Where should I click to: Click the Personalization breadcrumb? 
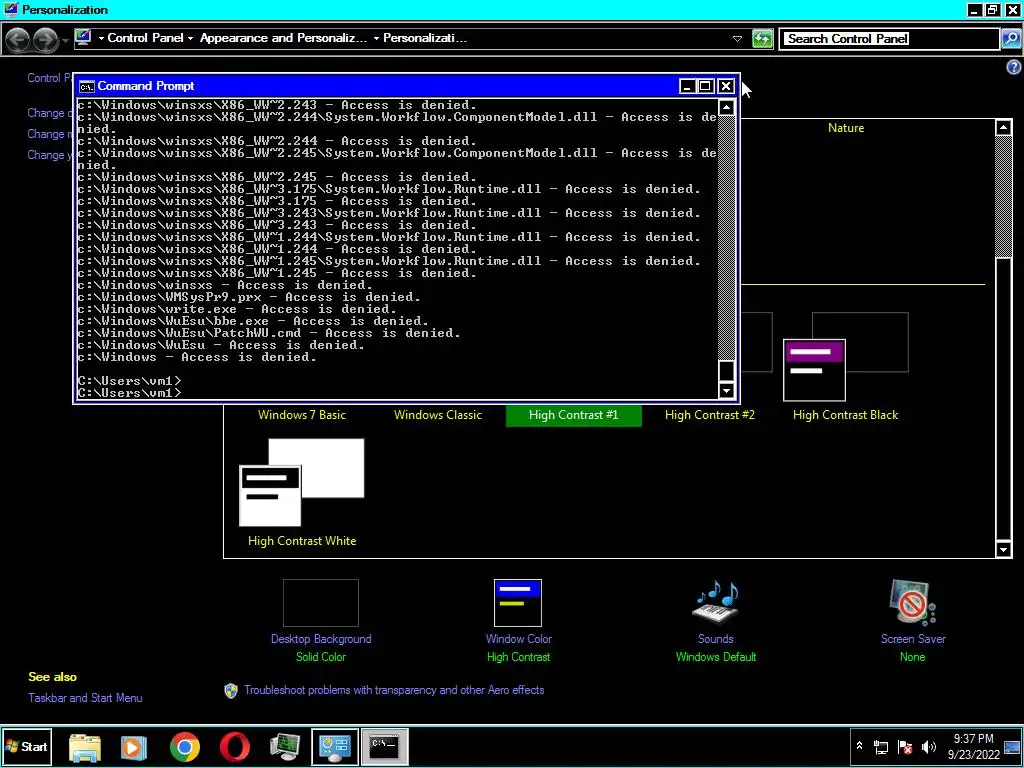coord(424,38)
